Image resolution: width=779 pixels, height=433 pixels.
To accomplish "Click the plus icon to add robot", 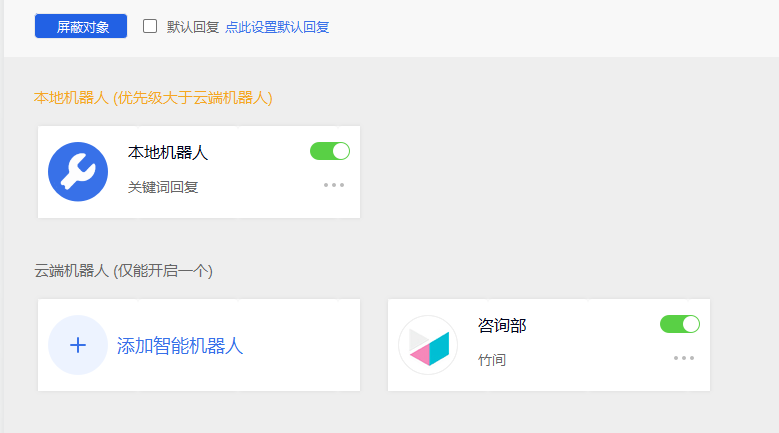I will (78, 345).
